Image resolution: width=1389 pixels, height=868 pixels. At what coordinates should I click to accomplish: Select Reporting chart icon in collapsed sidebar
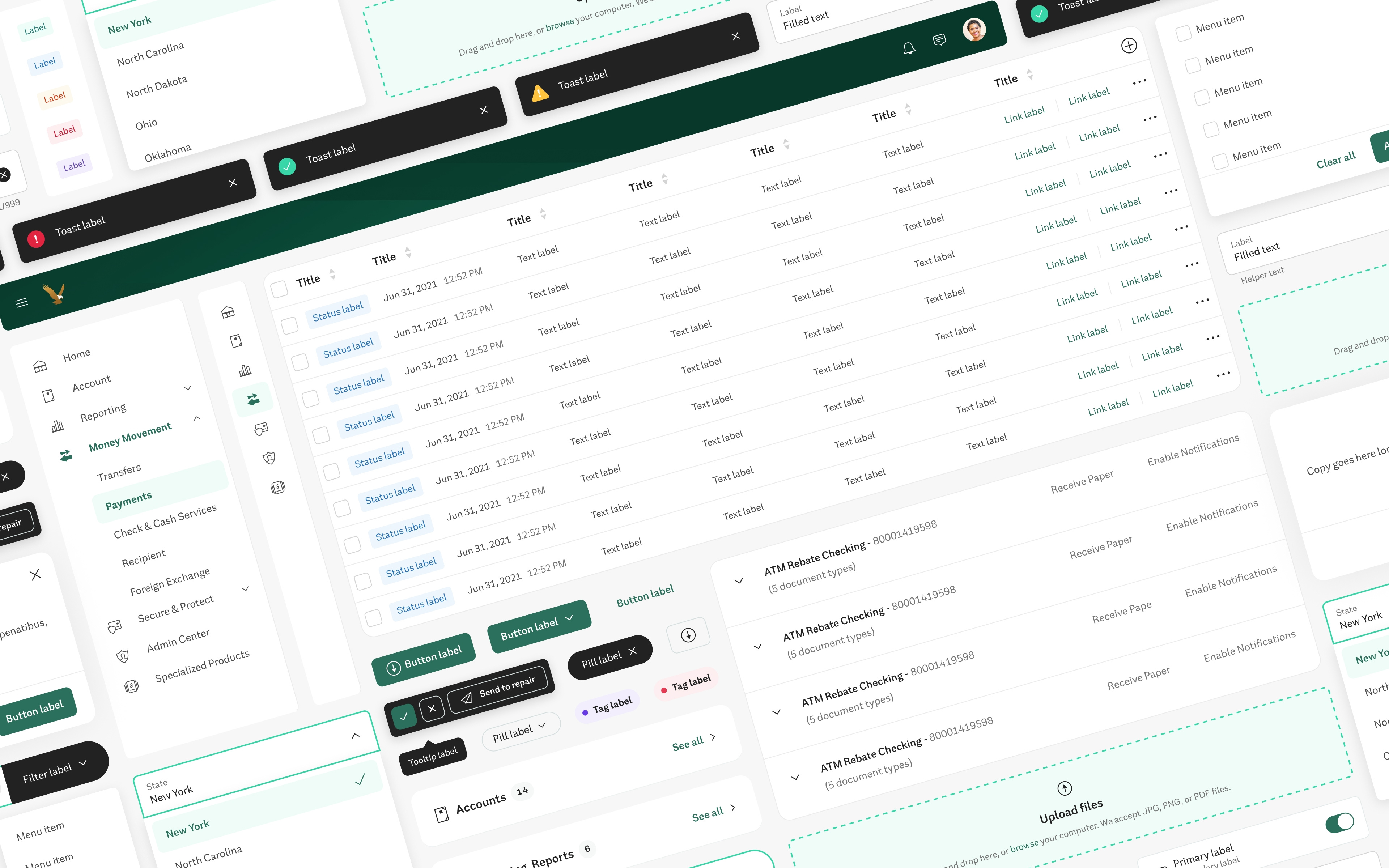pyautogui.click(x=245, y=370)
